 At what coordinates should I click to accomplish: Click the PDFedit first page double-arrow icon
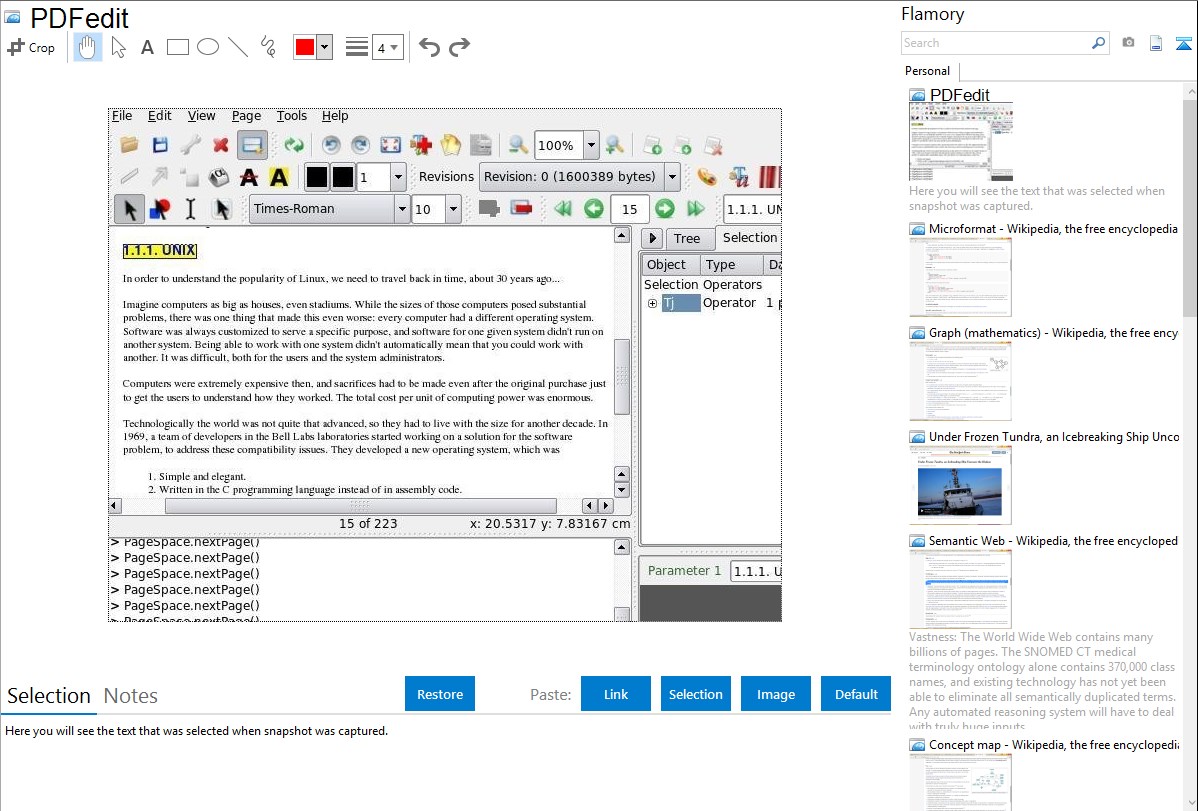(x=563, y=209)
